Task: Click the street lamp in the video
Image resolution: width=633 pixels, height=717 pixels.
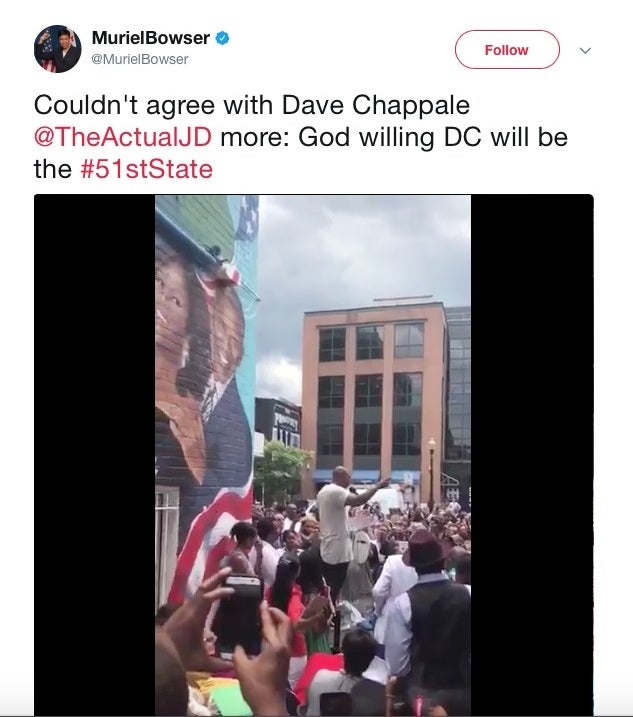Action: click(431, 471)
